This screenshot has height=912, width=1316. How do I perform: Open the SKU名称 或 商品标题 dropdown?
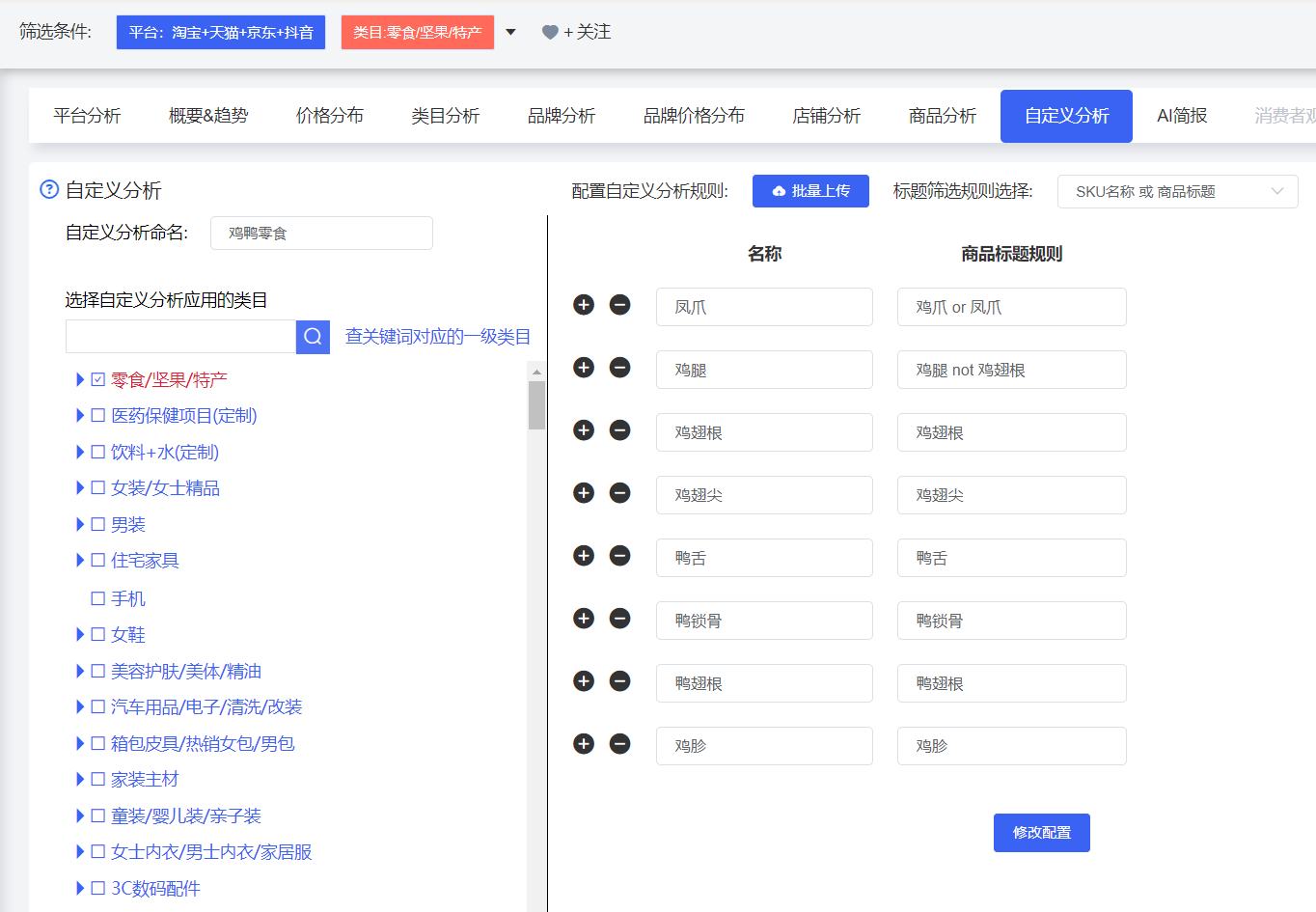[1177, 191]
